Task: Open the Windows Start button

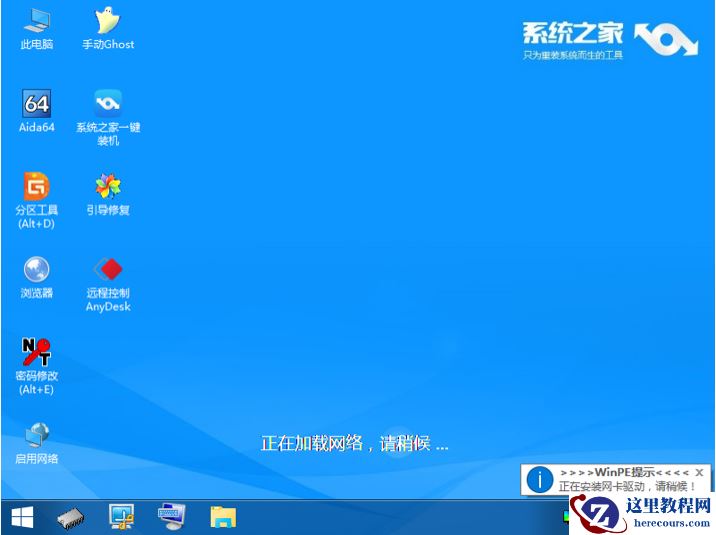Action: [x=22, y=518]
